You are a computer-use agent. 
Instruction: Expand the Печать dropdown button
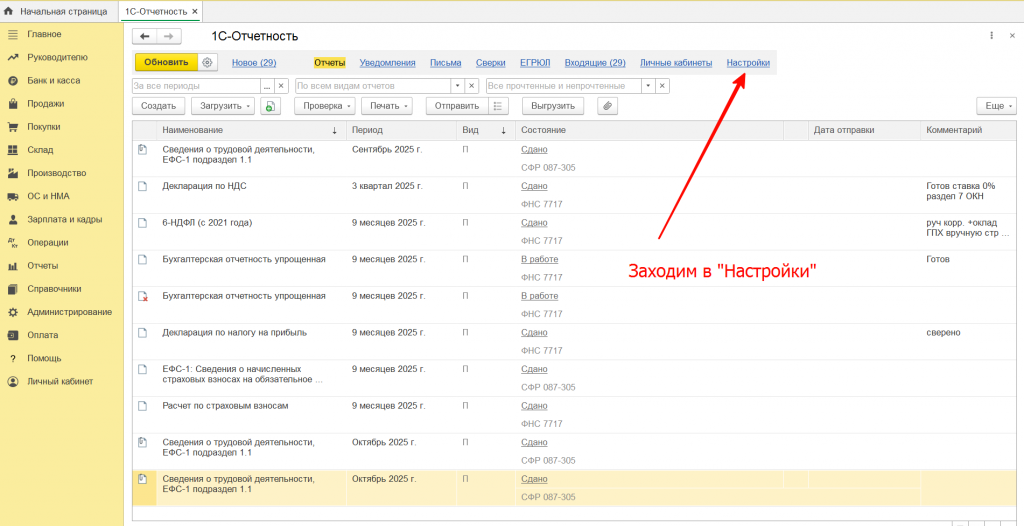(387, 106)
